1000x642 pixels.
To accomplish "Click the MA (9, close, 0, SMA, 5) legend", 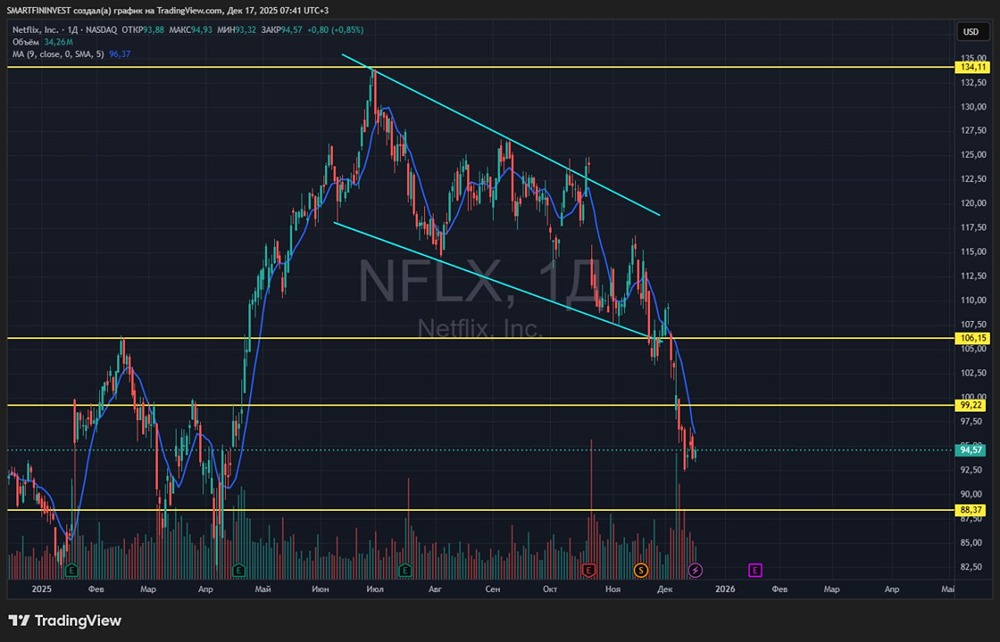I will coord(58,54).
